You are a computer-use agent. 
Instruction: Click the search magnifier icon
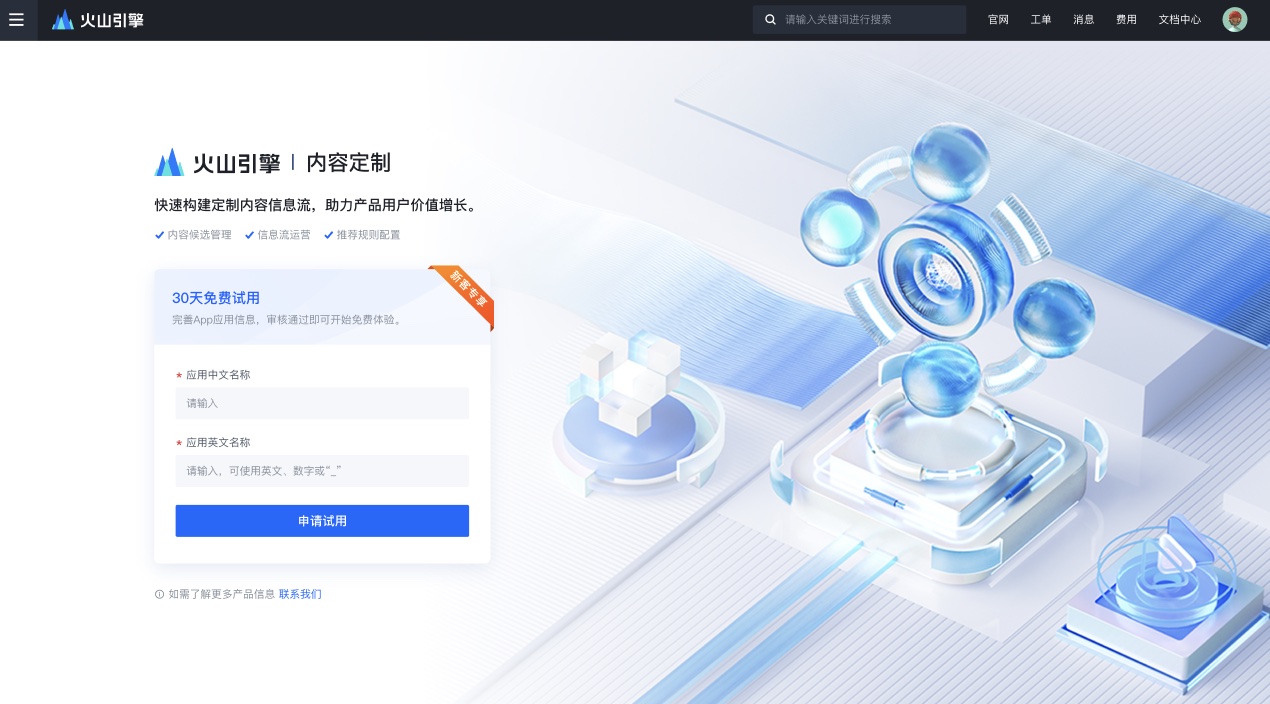[770, 19]
